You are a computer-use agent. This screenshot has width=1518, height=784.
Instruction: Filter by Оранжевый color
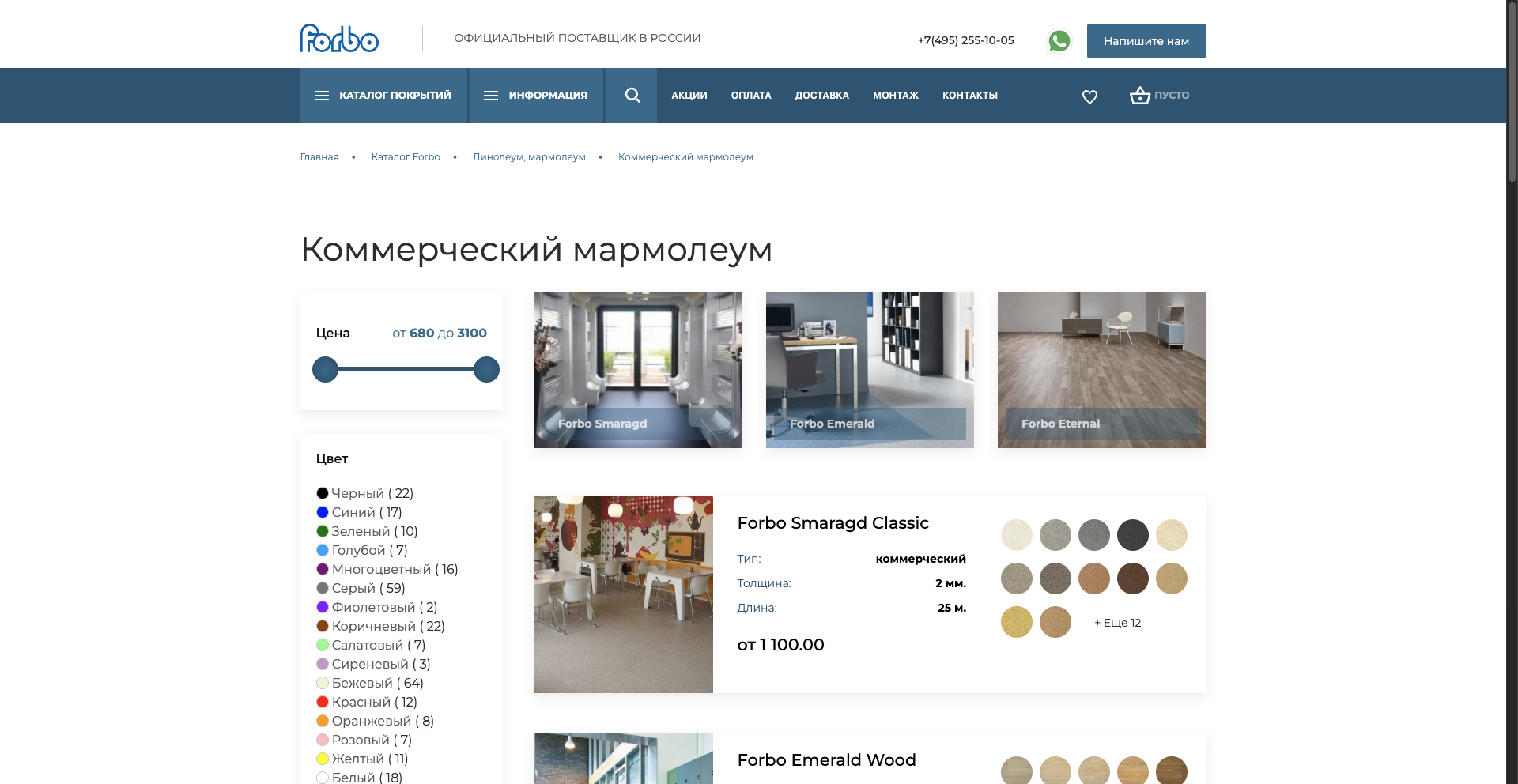375,721
